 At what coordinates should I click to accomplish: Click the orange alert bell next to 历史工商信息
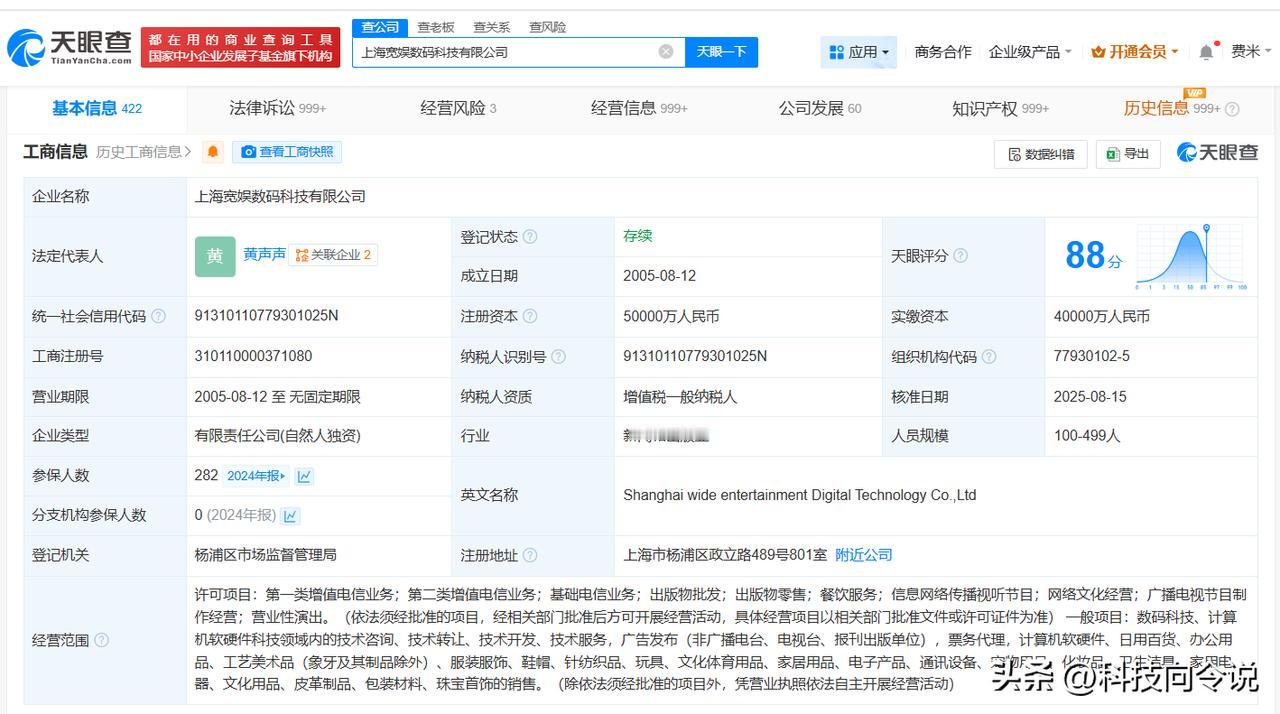click(212, 152)
